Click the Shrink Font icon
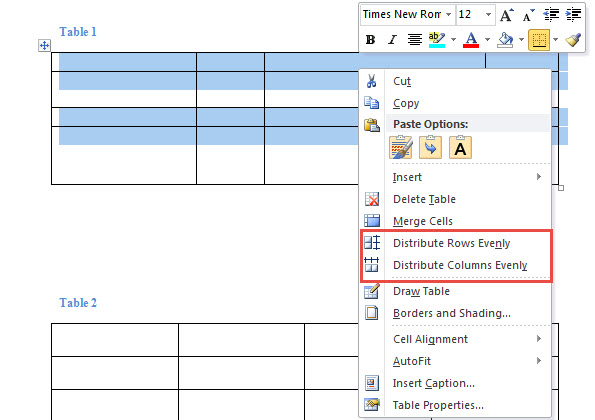Viewport: 595px width, 420px height. click(528, 15)
